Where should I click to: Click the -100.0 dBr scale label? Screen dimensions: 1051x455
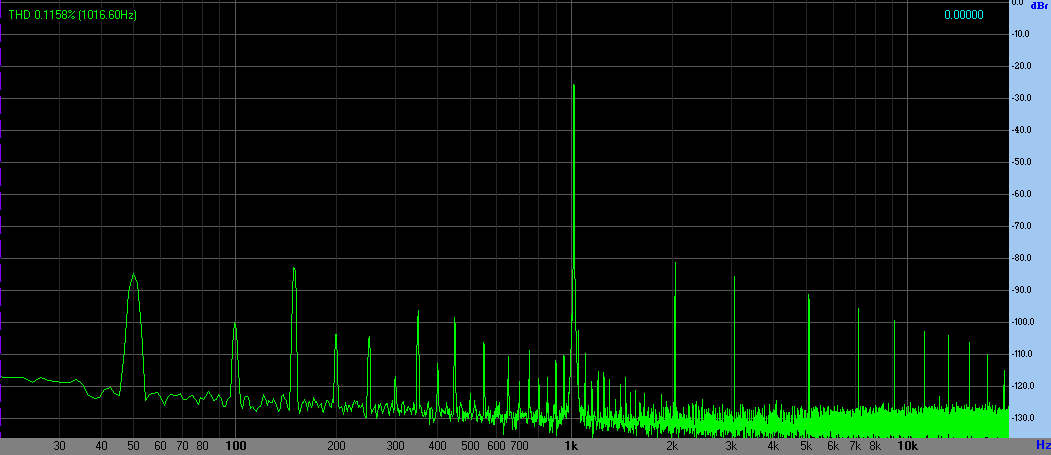pos(1021,322)
